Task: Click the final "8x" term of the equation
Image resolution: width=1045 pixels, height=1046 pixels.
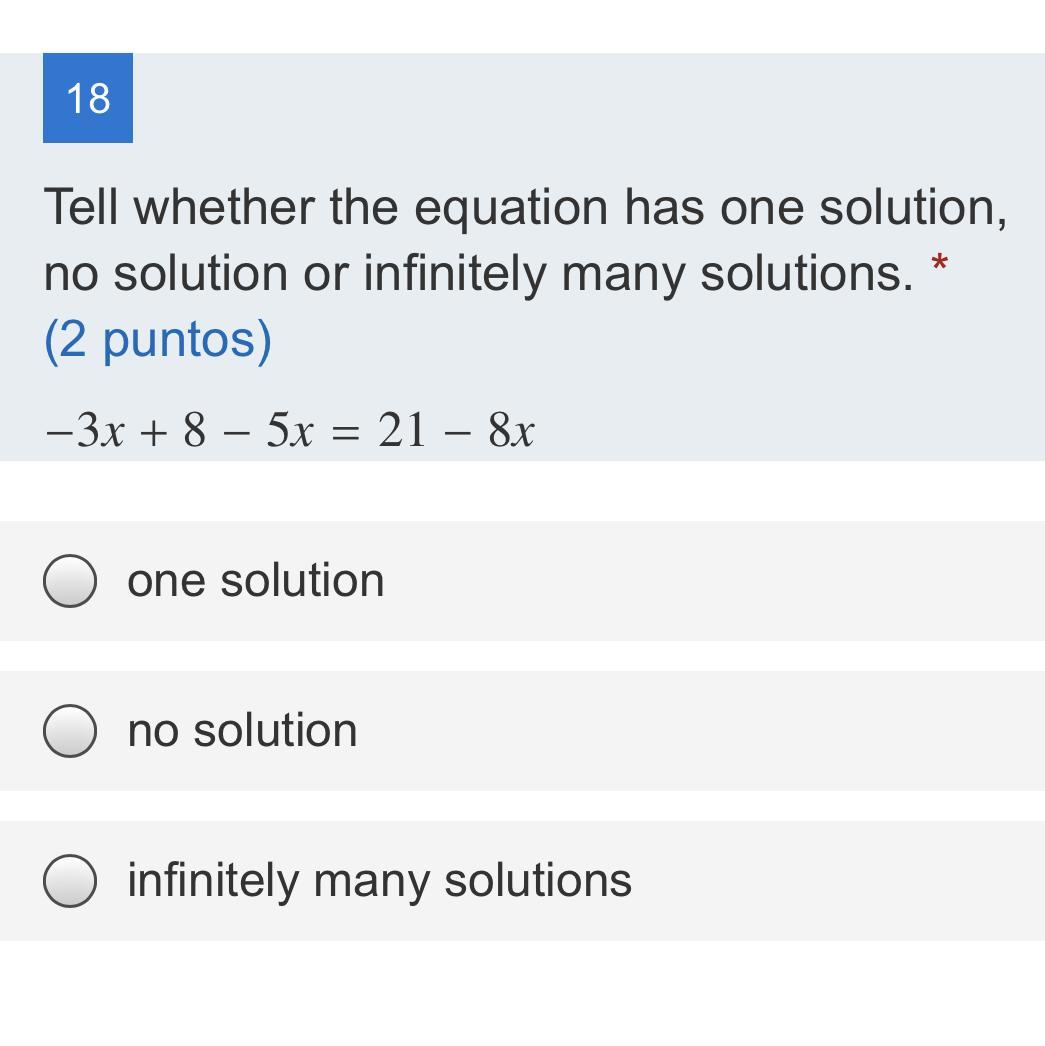Action: (x=511, y=432)
